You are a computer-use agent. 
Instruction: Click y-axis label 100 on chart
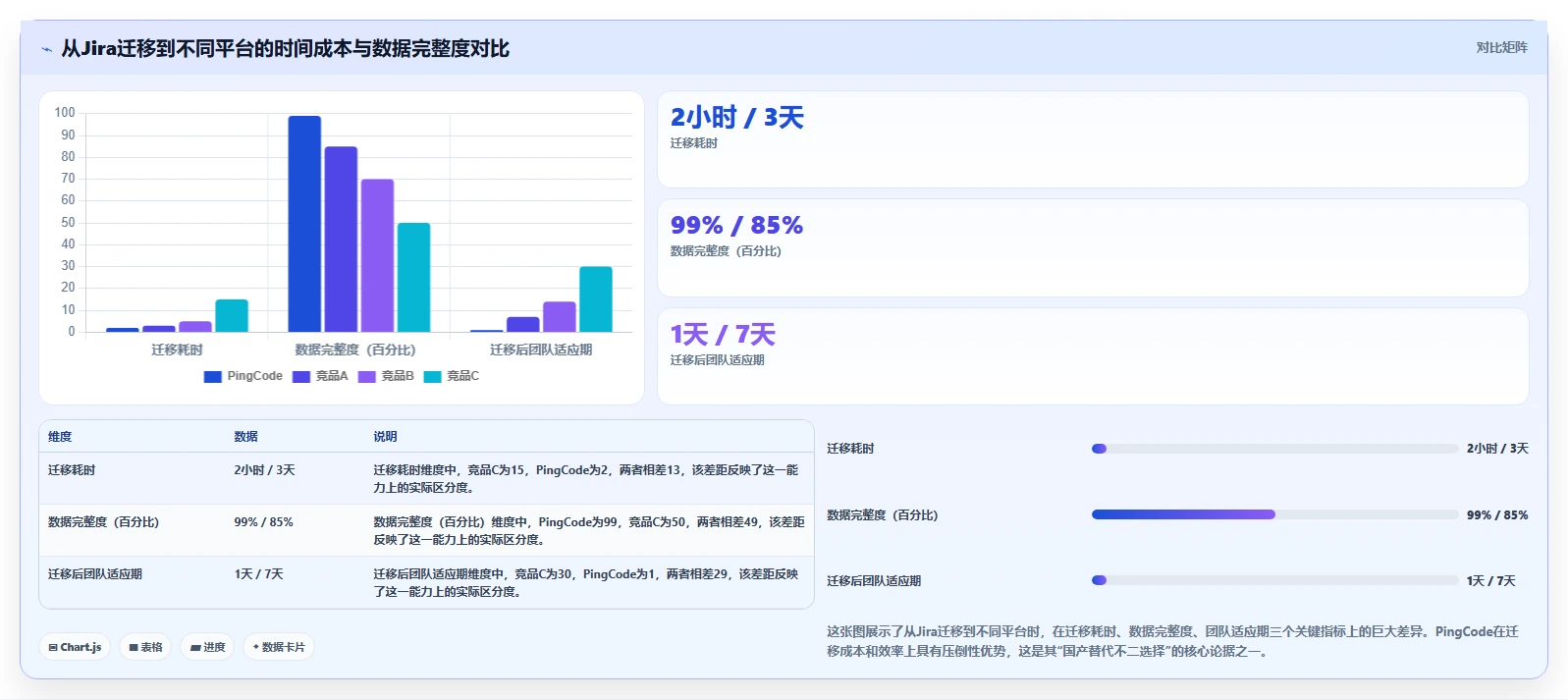[x=65, y=113]
